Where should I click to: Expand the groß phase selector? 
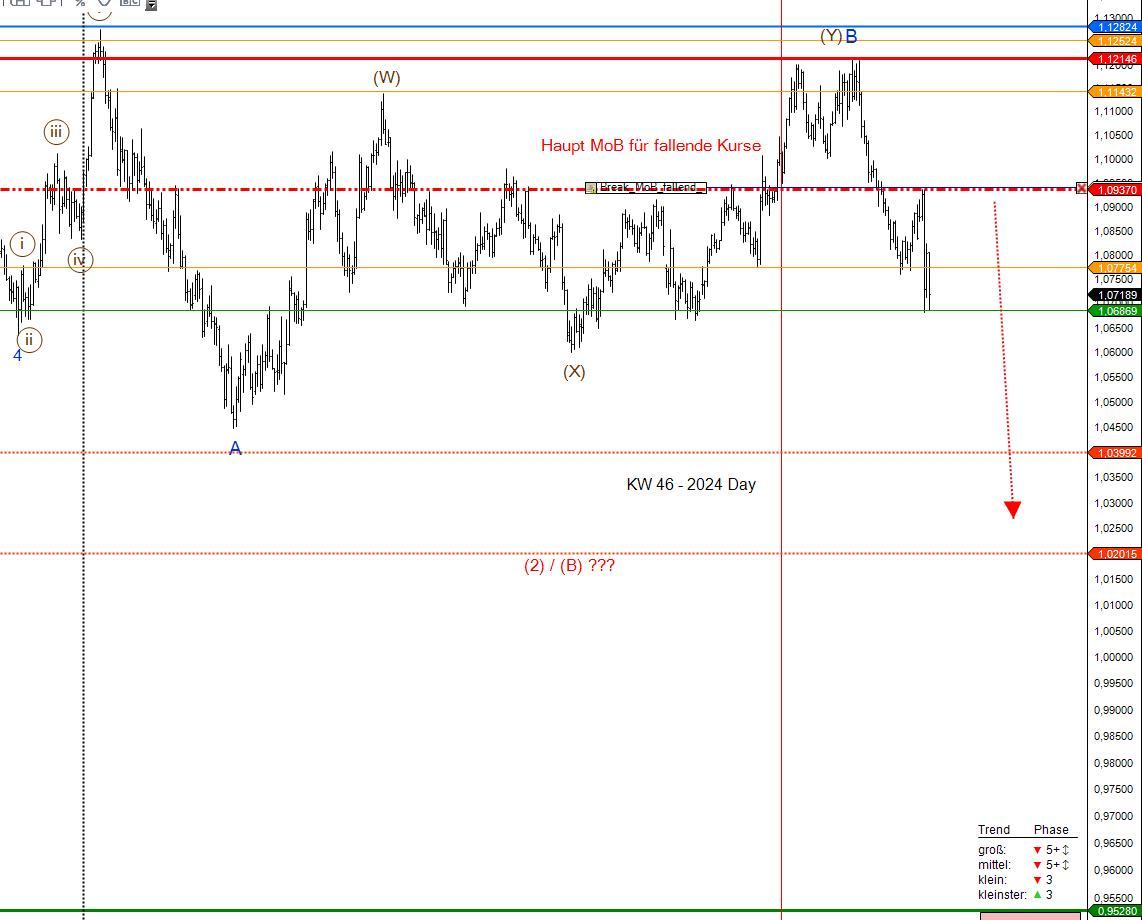(1064, 850)
